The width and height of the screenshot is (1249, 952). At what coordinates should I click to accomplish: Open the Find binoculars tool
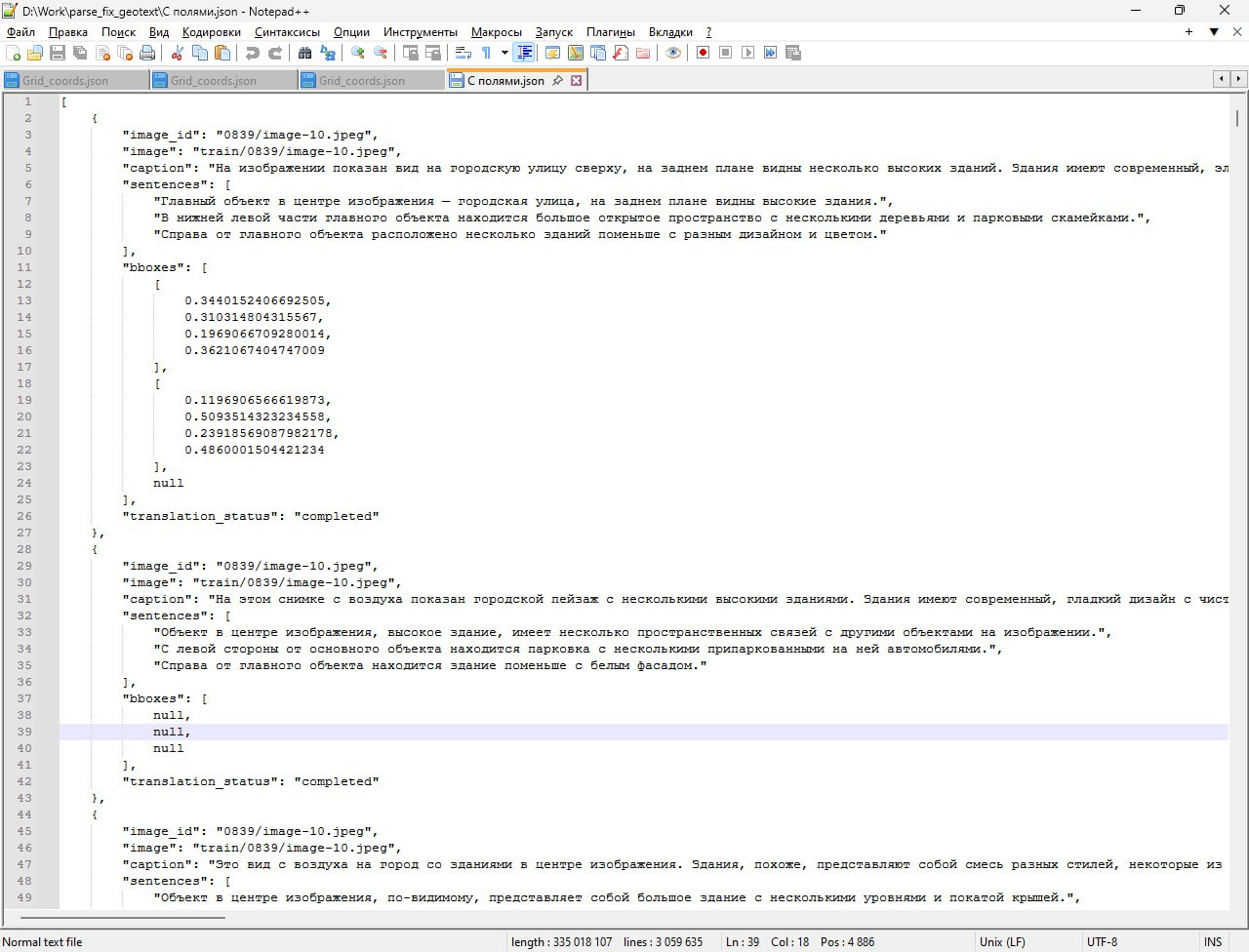point(305,53)
